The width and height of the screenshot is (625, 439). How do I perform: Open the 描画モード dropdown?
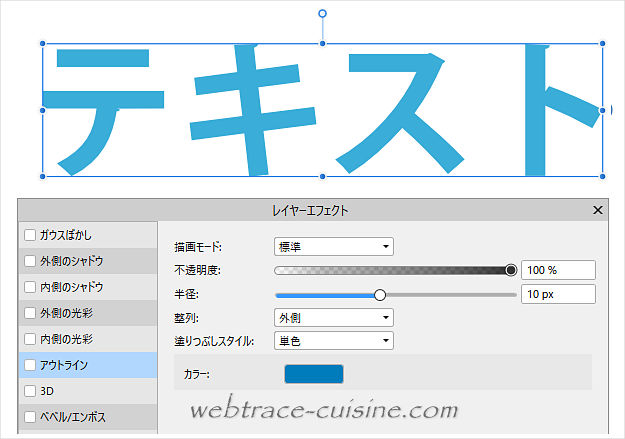point(333,246)
